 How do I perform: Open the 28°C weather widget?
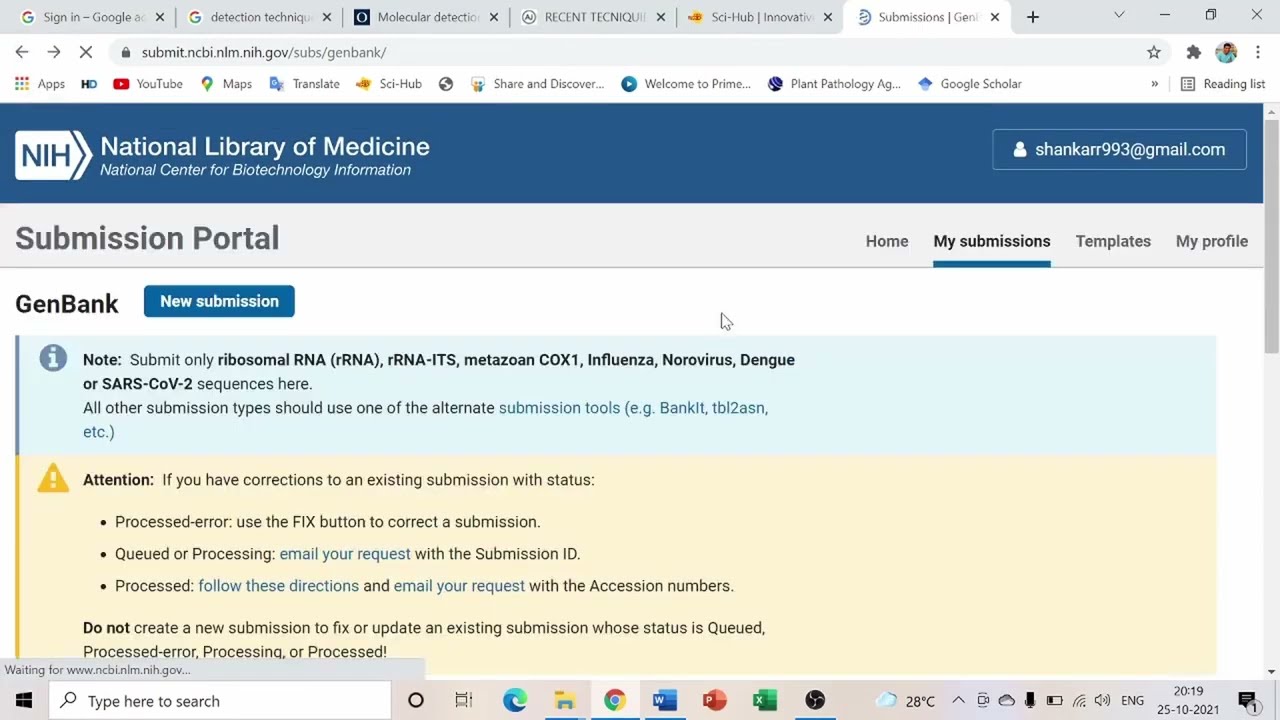pos(906,701)
